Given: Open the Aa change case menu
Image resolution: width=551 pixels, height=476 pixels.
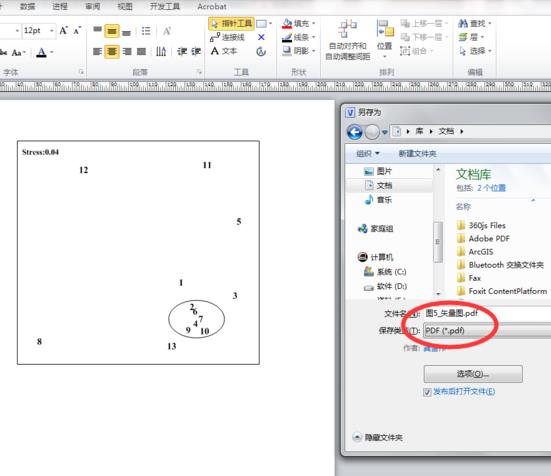Looking at the screenshot, I should (x=18, y=53).
